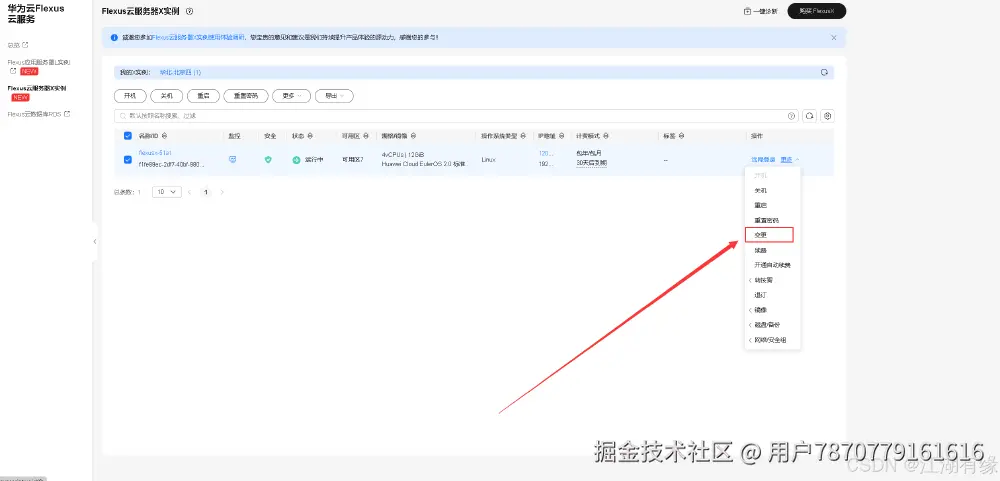The height and width of the screenshot is (481, 1000).
Task: Click the green running status icon
Action: (x=296, y=159)
